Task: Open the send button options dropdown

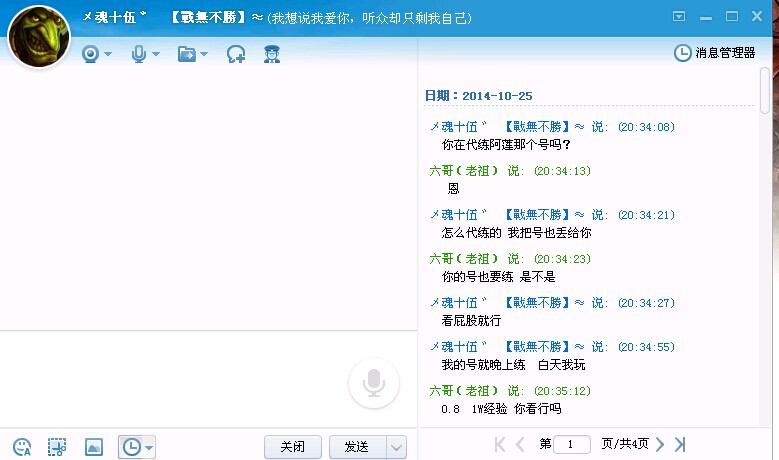Action: 396,447
